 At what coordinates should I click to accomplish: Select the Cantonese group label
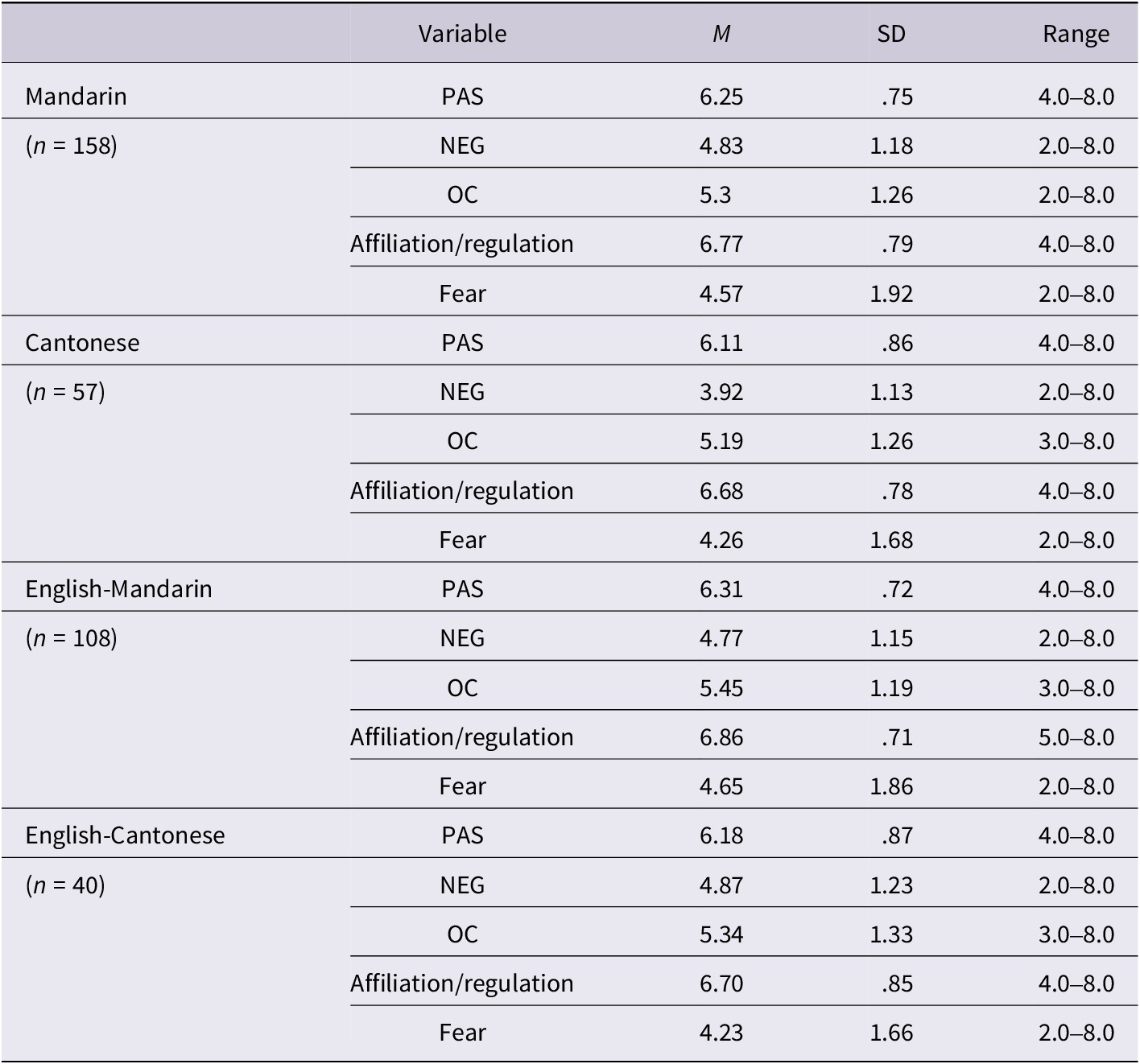(x=82, y=343)
